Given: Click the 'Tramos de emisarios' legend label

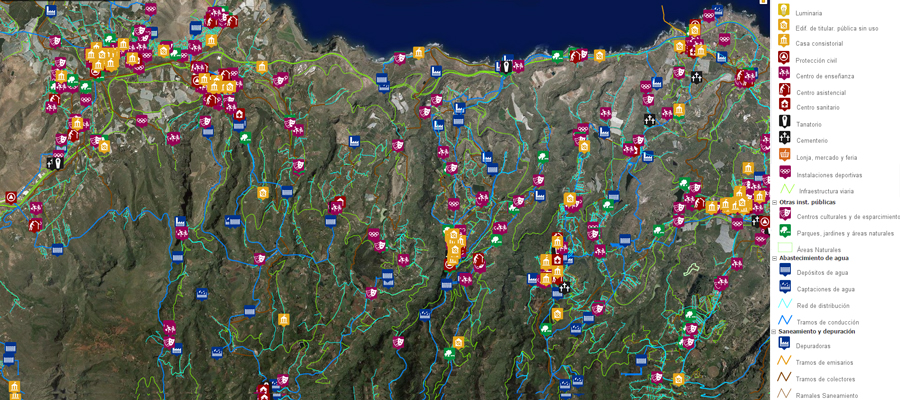Looking at the screenshot, I should [x=824, y=363].
